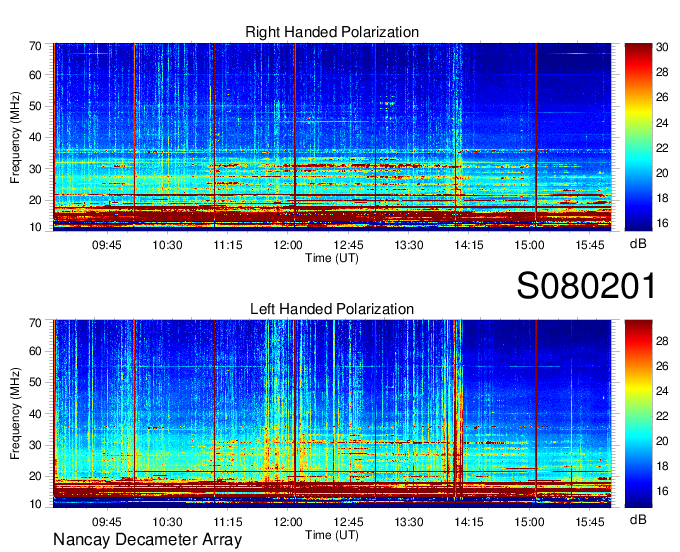680x552 pixels.
Task: Click the 09:45 time tick below the Right Handed plot
Action: pos(107,245)
